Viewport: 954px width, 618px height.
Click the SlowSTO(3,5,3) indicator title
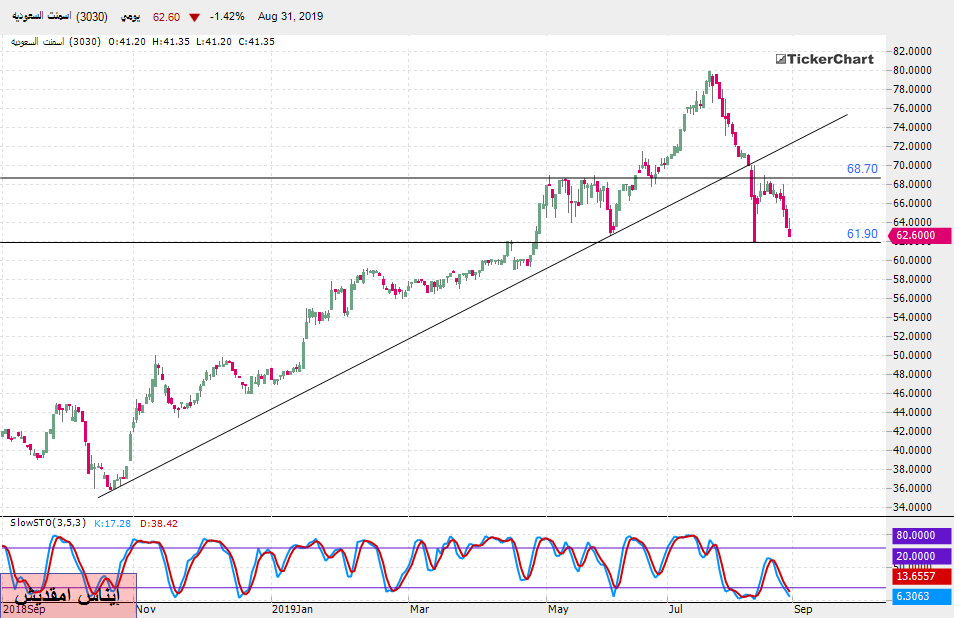47,523
